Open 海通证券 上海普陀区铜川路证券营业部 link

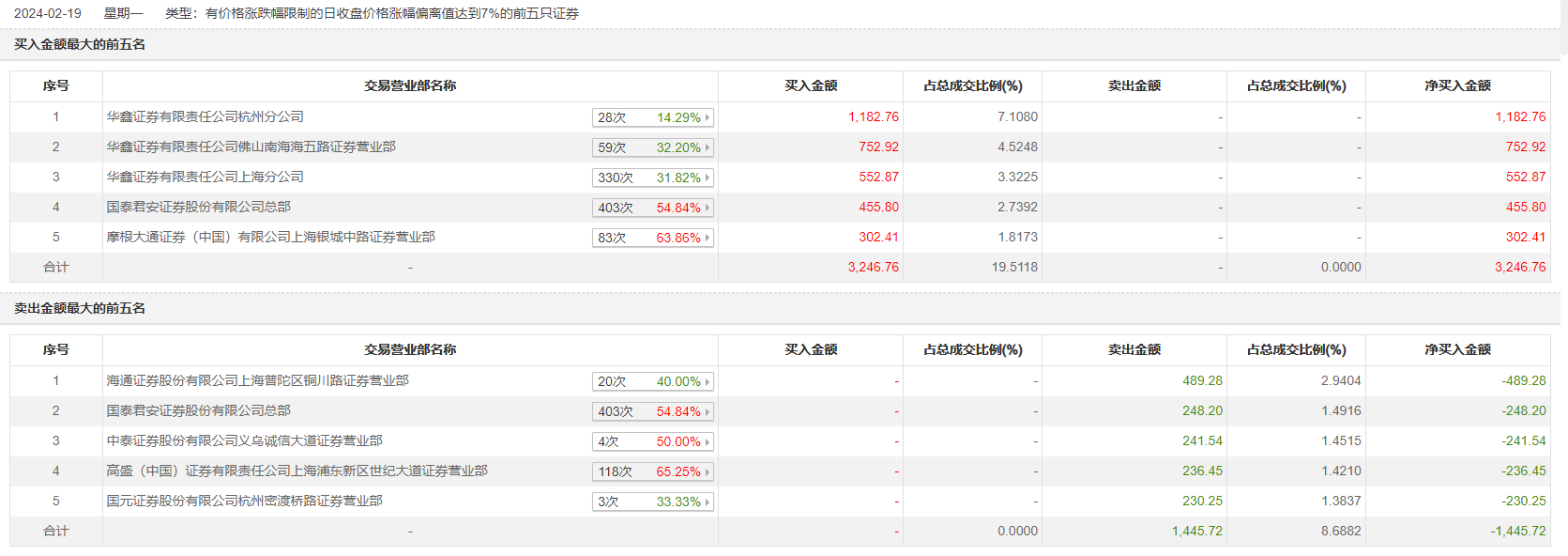[x=257, y=380]
